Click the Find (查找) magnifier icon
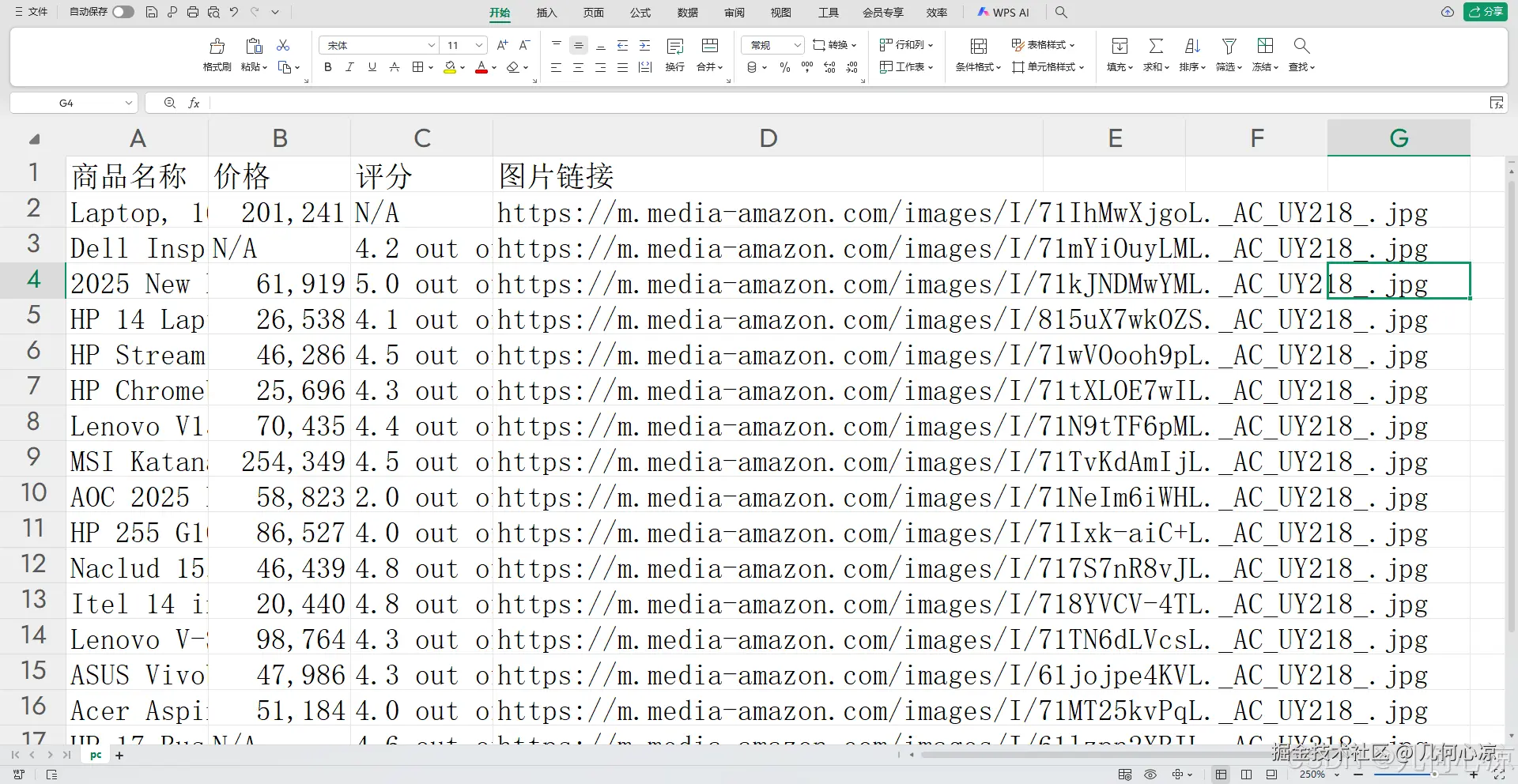The height and width of the screenshot is (784, 1518). (x=1301, y=46)
